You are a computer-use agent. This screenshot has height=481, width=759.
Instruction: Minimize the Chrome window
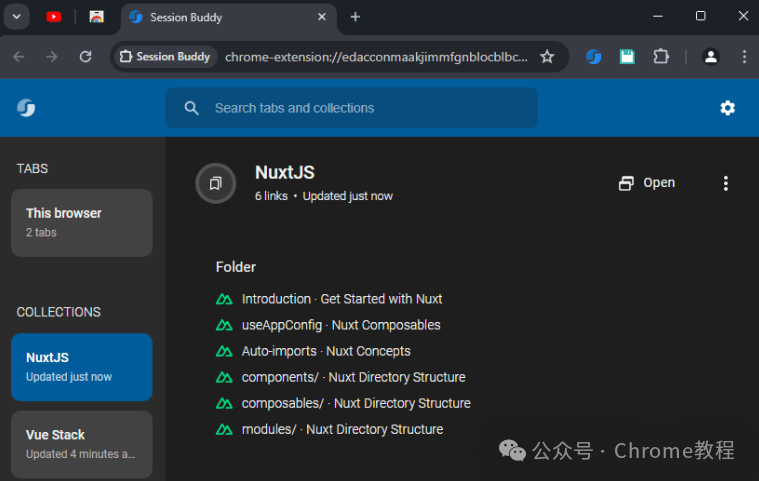(x=658, y=16)
